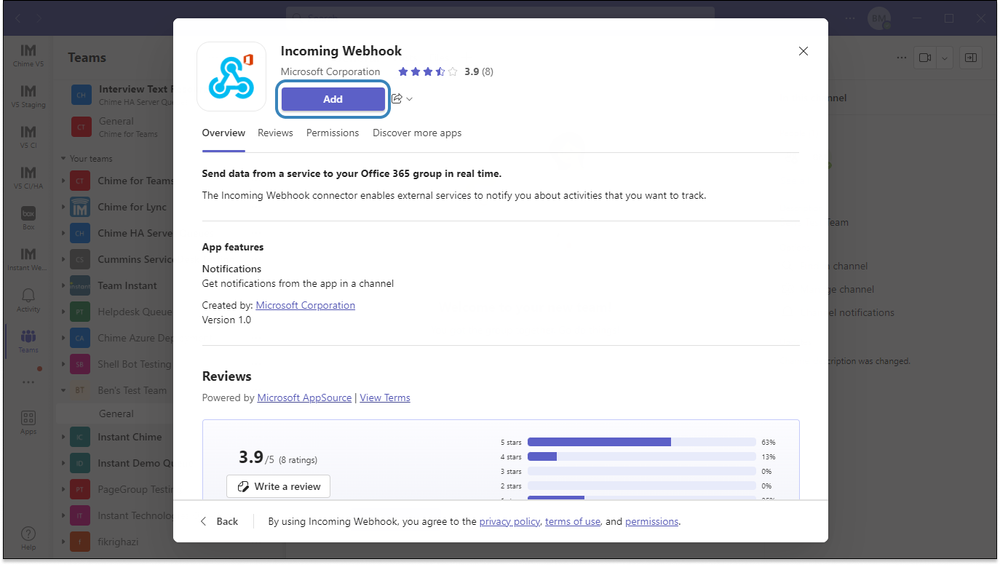The image size is (1000, 565).
Task: Open V5 CI app in sidebar
Action: (28, 136)
